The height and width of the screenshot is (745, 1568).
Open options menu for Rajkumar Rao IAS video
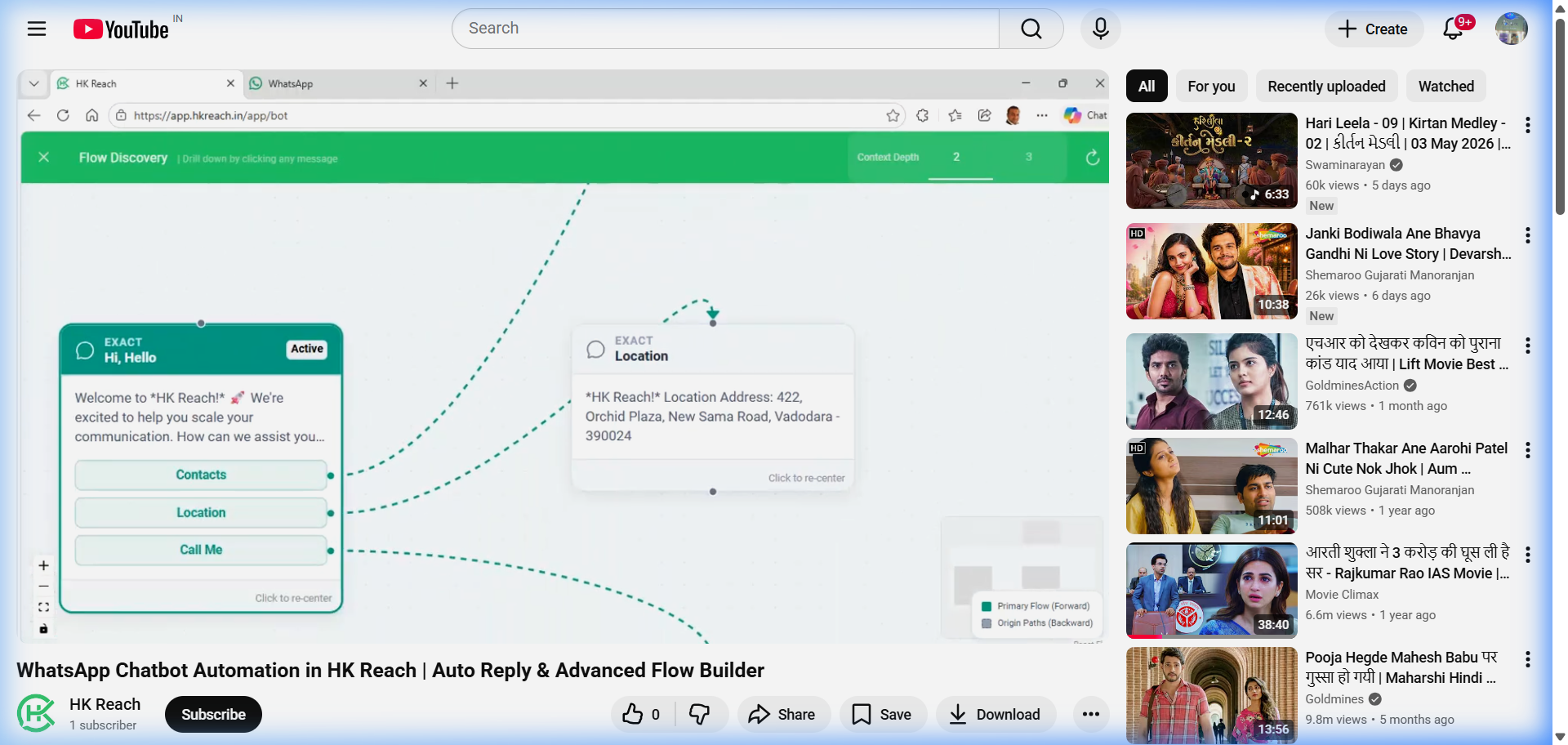click(x=1527, y=555)
